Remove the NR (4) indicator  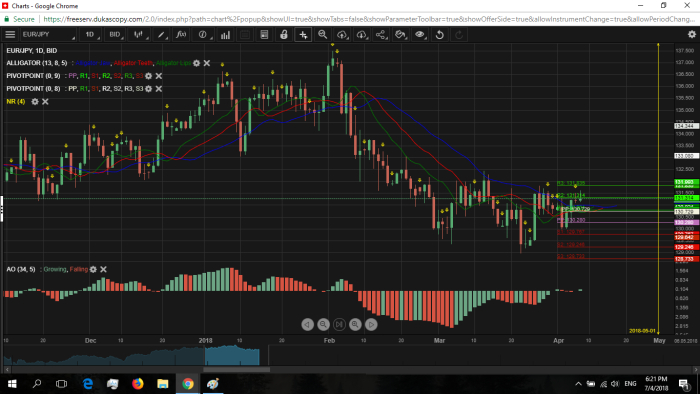[45, 102]
